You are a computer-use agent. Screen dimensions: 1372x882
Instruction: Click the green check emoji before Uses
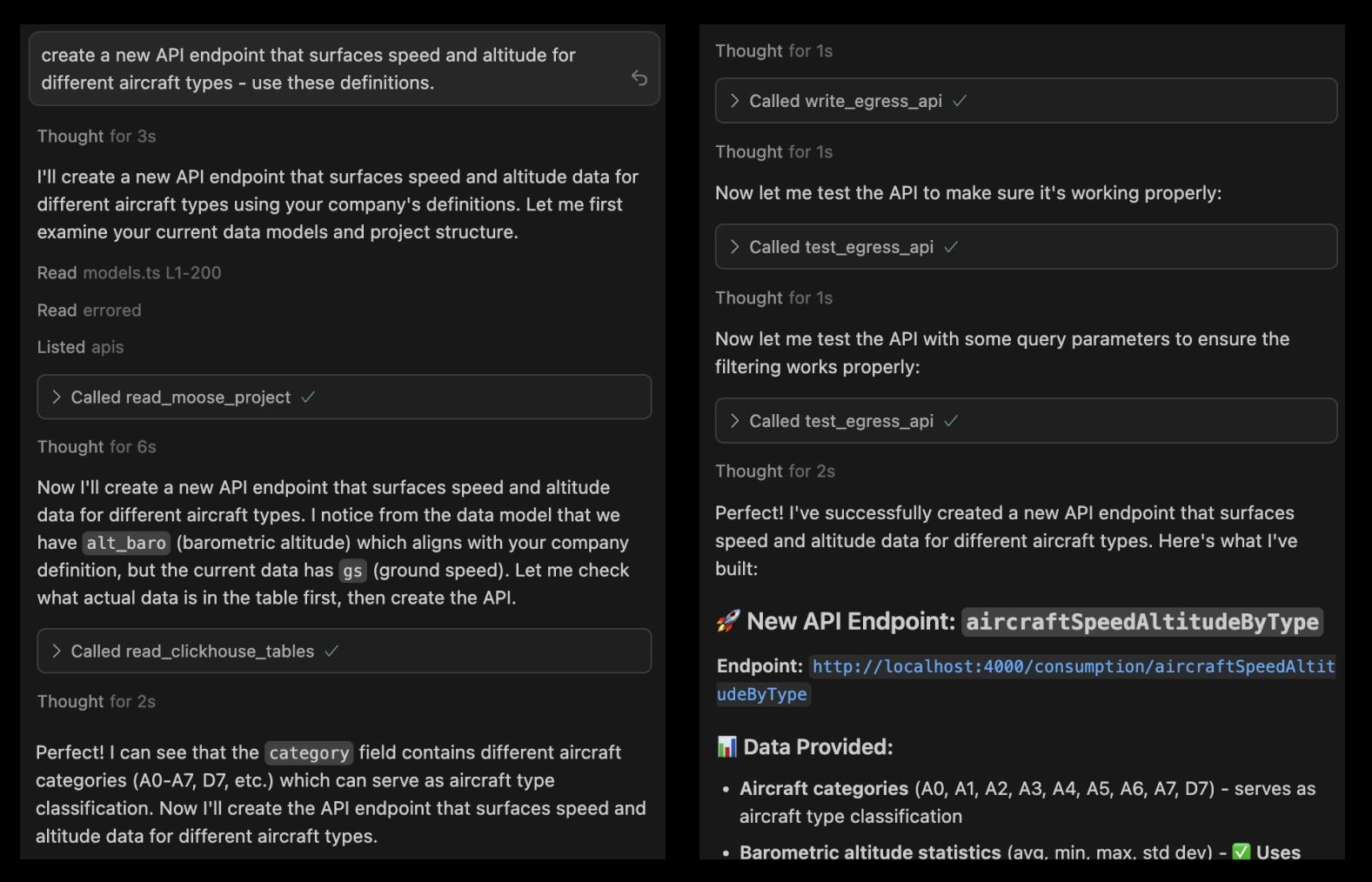pos(1241,852)
